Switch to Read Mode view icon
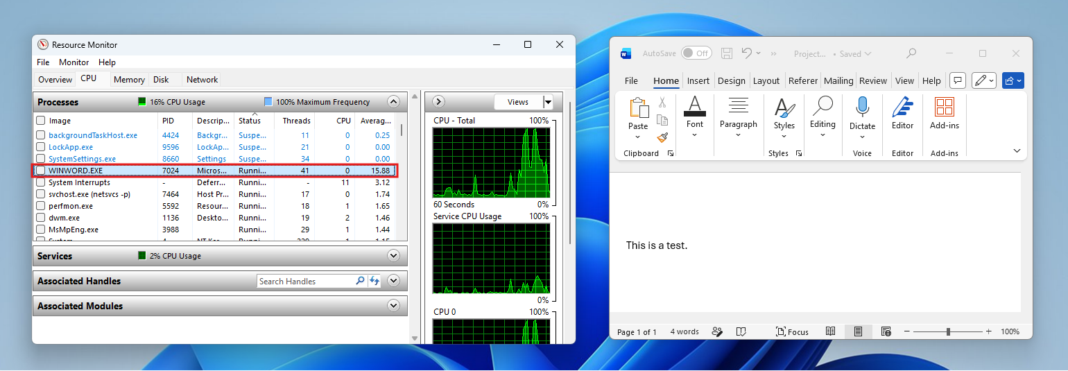This screenshot has height=371, width=1068. (x=830, y=332)
